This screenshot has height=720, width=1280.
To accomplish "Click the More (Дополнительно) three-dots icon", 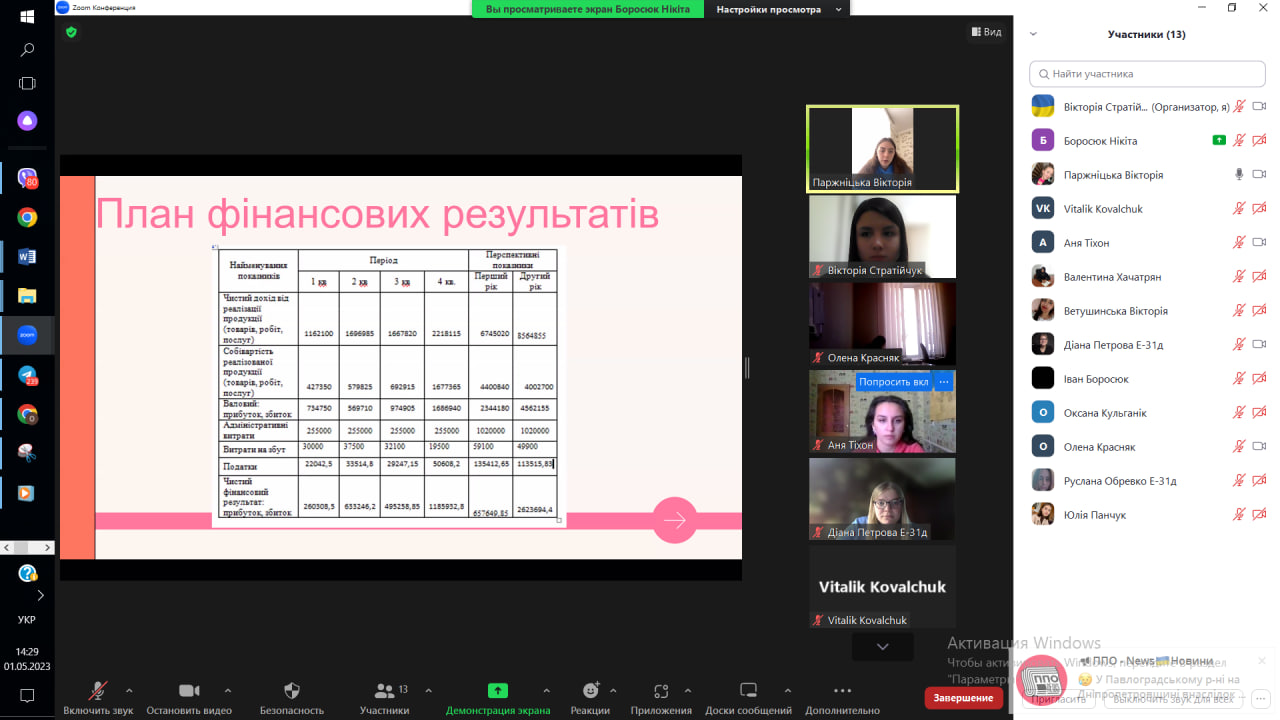I will pos(842,691).
